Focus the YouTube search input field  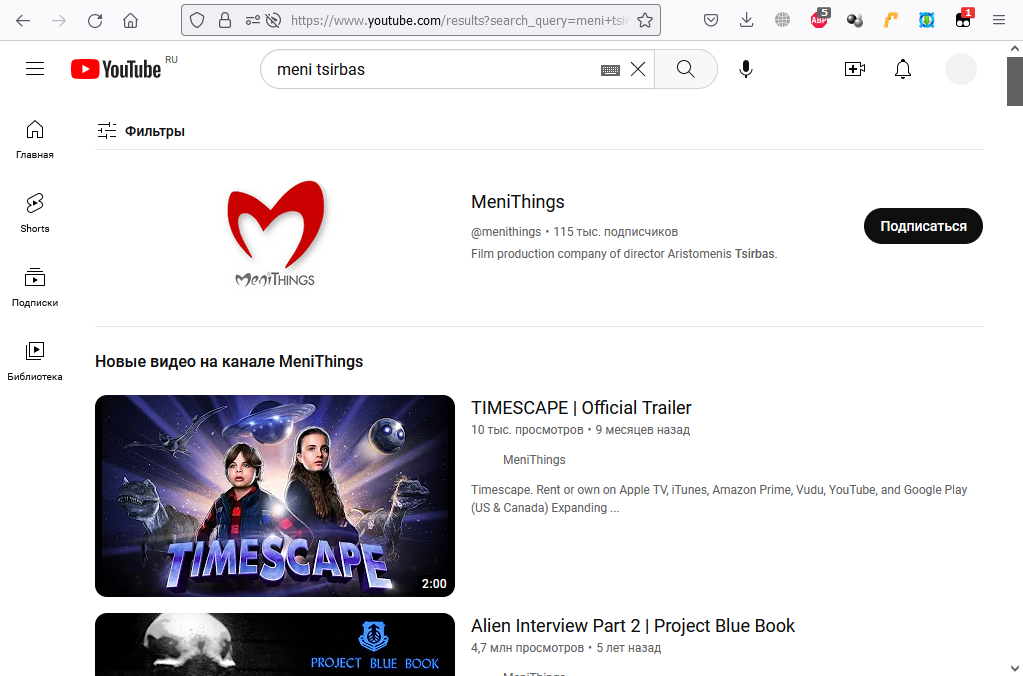click(436, 69)
